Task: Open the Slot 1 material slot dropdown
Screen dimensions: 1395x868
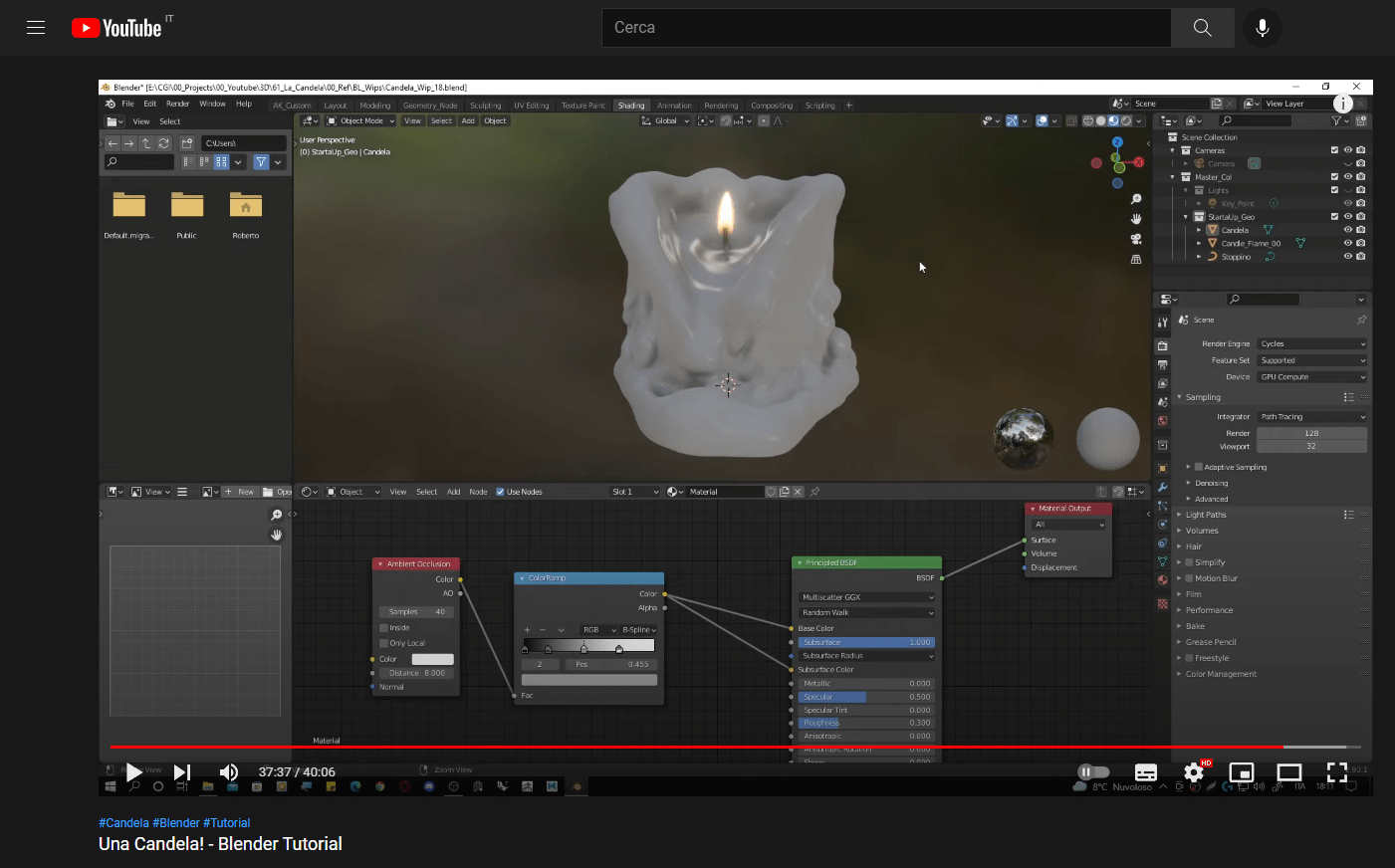Action: pos(635,492)
